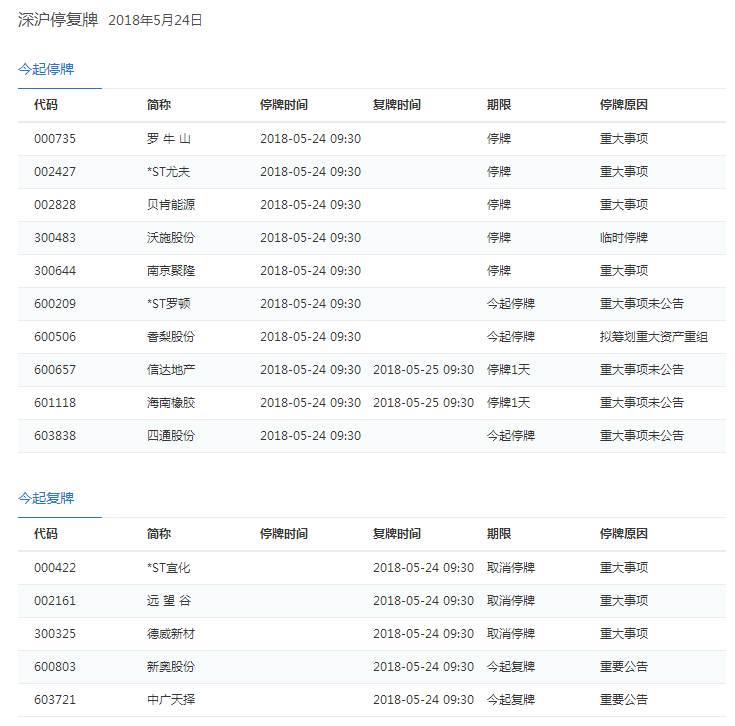Select stock code 002161

tap(54, 601)
